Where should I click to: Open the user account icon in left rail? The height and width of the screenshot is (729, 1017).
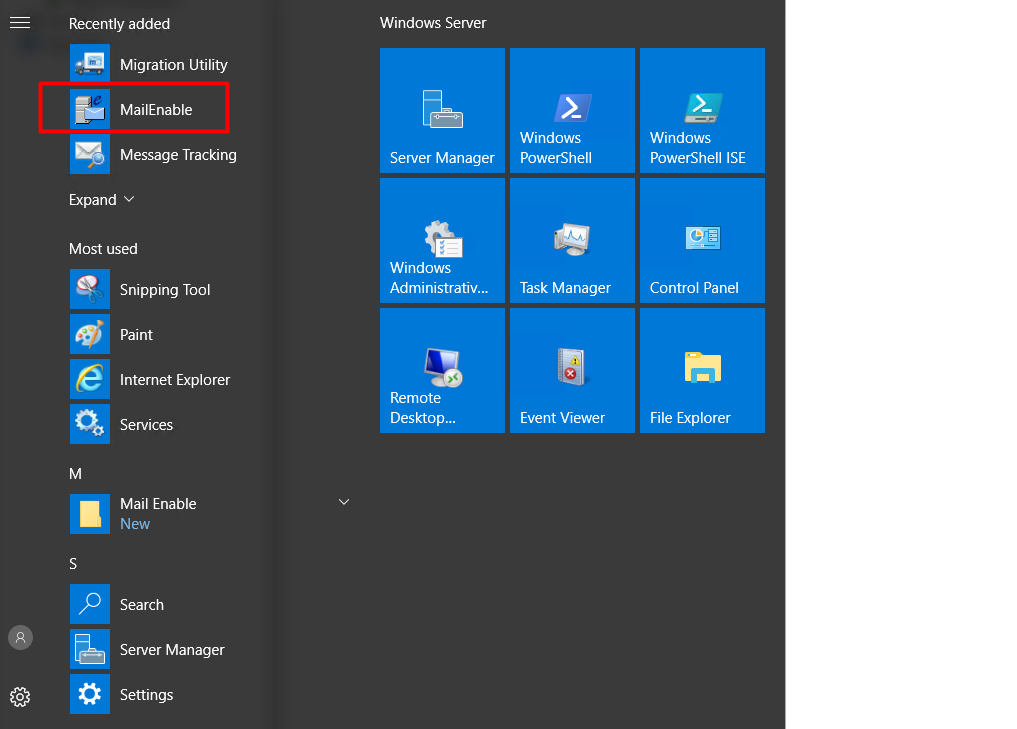click(x=20, y=638)
